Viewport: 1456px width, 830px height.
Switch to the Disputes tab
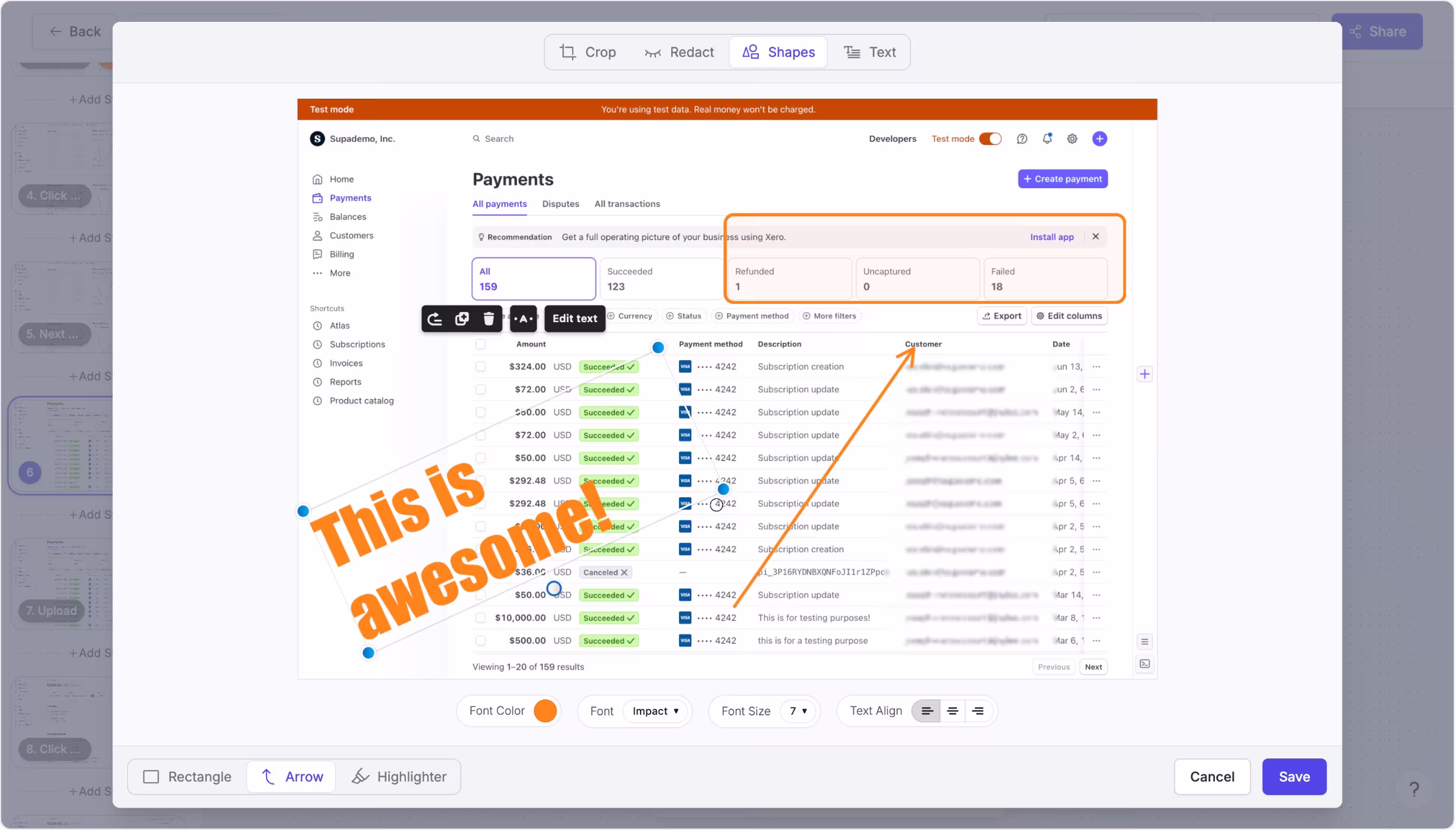(560, 204)
